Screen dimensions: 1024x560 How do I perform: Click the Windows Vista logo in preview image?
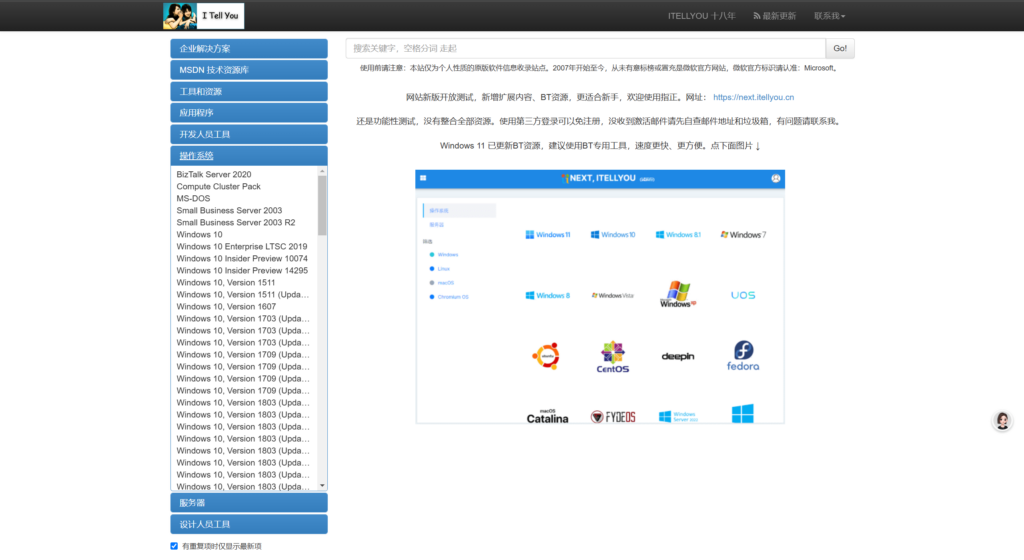(613, 296)
